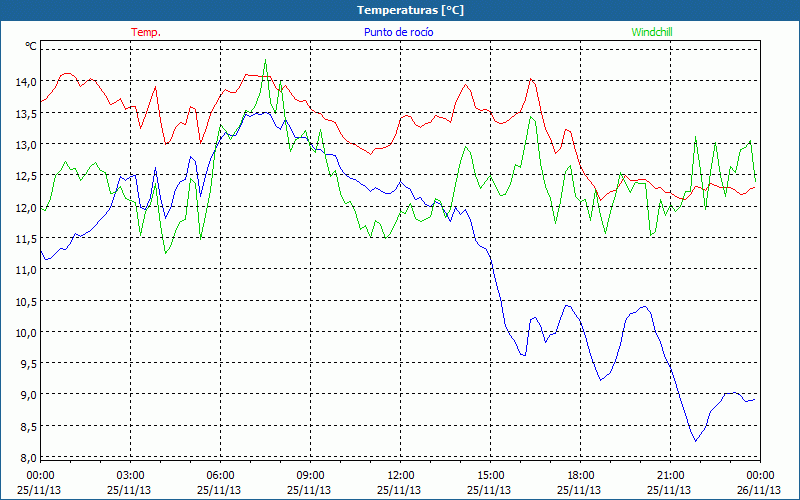800x500 pixels.
Task: Click the "13,0" y-axis value
Action: (x=26, y=144)
